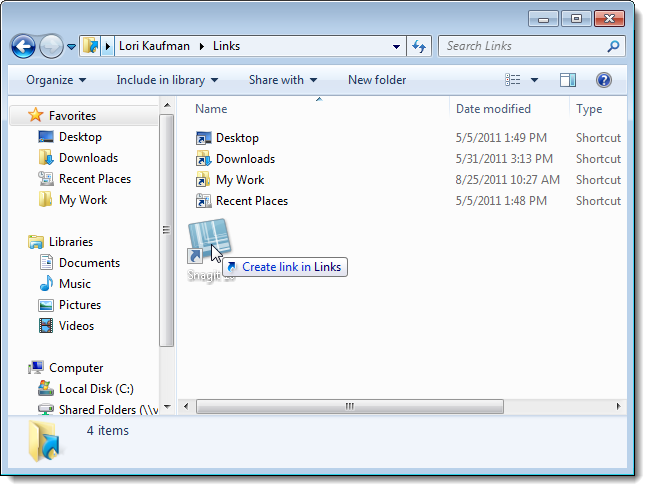Image resolution: width=650 pixels, height=491 pixels.
Task: Click the Links folder icon in details pane
Action: [44, 441]
